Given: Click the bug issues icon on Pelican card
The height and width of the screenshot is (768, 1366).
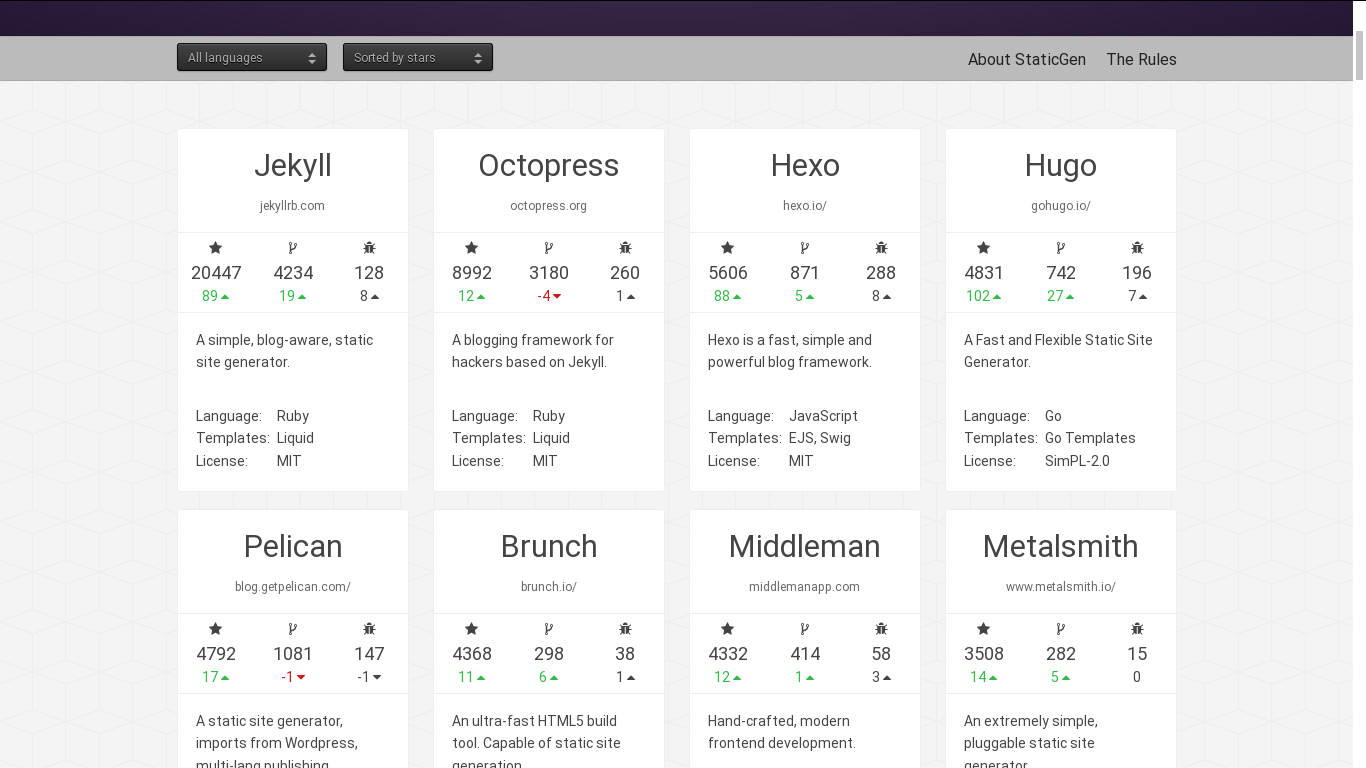Looking at the screenshot, I should click(369, 629).
